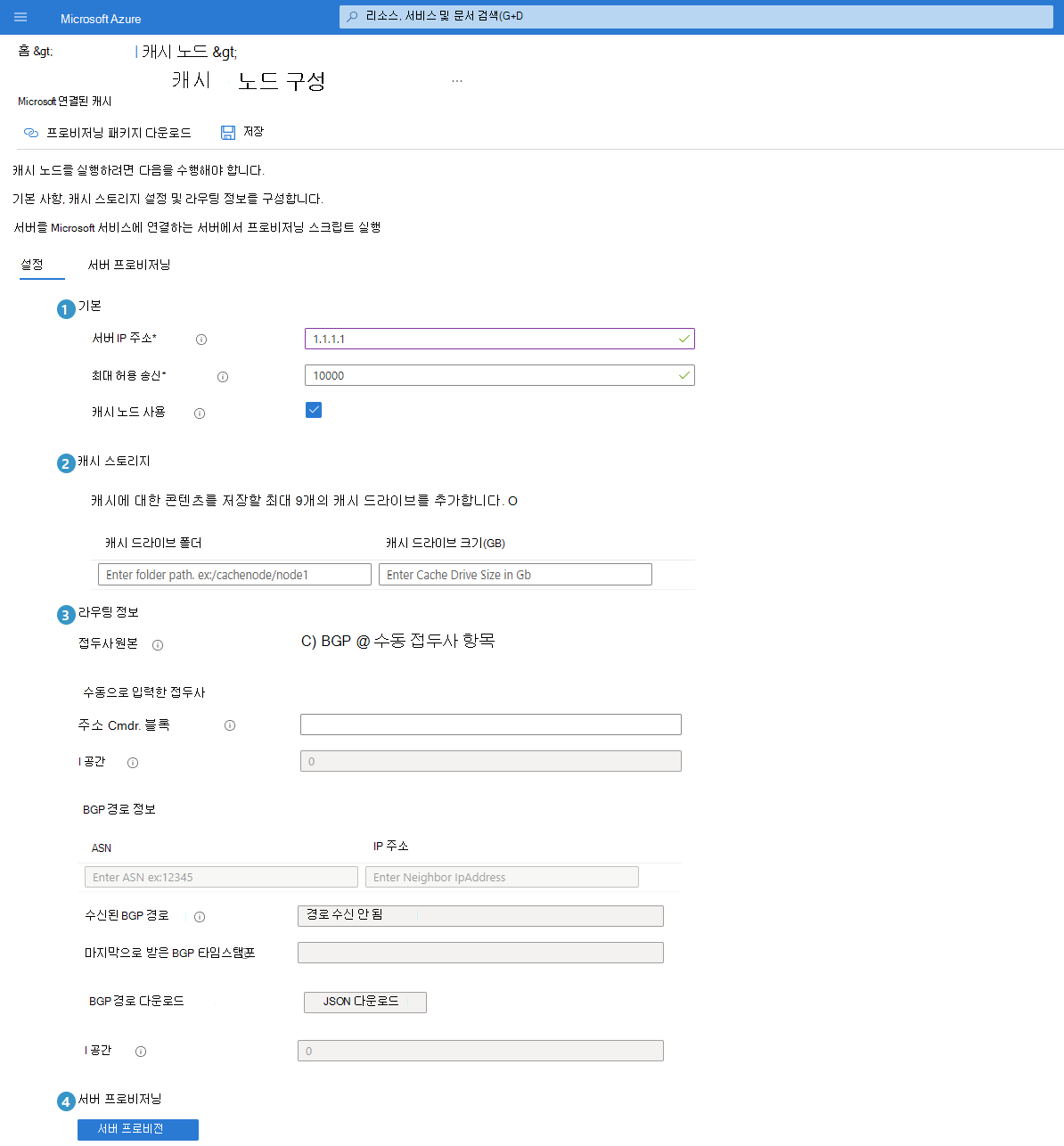Click the 주소 Cmdr. 블록 input field
This screenshot has height=1146, width=1064.
pos(491,724)
